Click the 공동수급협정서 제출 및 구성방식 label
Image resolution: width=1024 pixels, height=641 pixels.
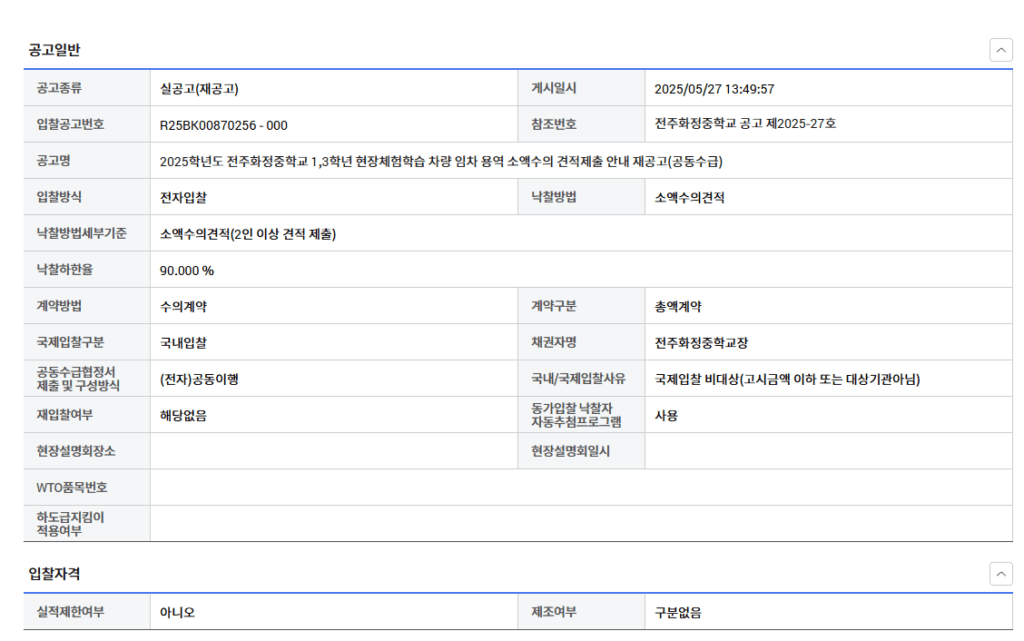[78, 379]
